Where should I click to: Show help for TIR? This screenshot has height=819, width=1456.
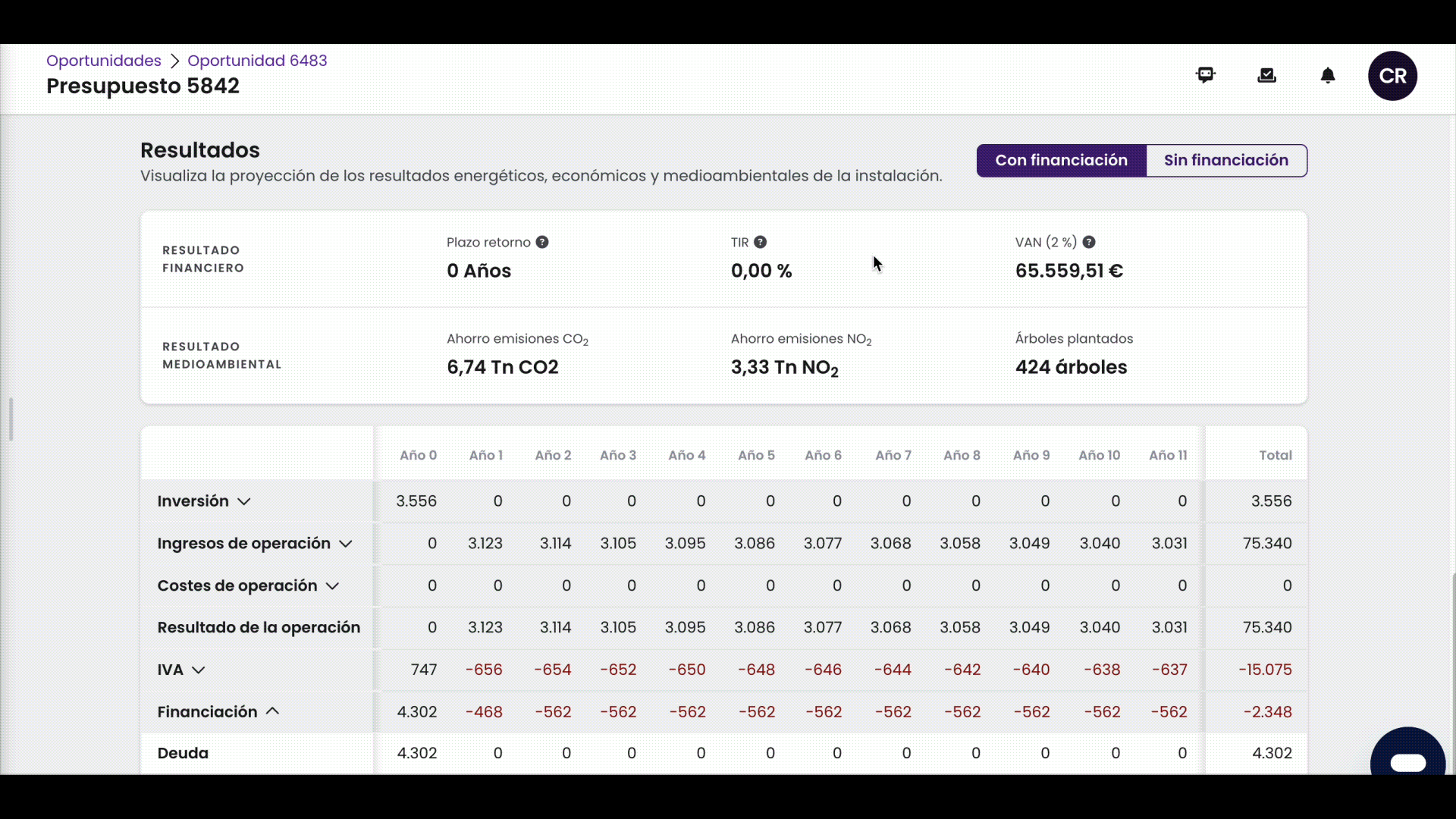[760, 242]
